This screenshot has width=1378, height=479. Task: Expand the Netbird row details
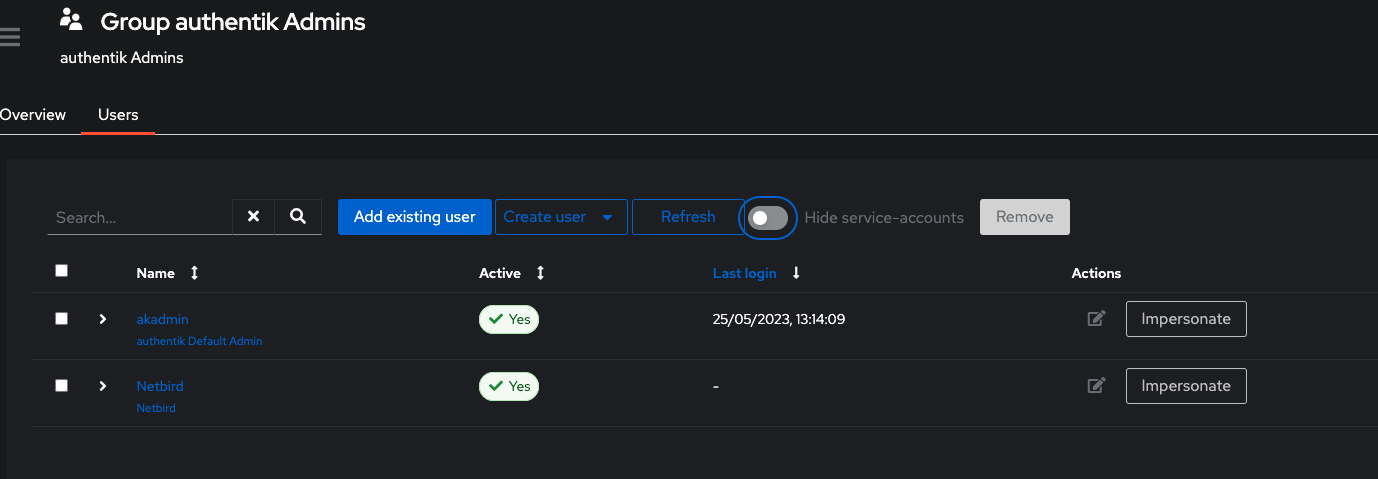point(102,386)
